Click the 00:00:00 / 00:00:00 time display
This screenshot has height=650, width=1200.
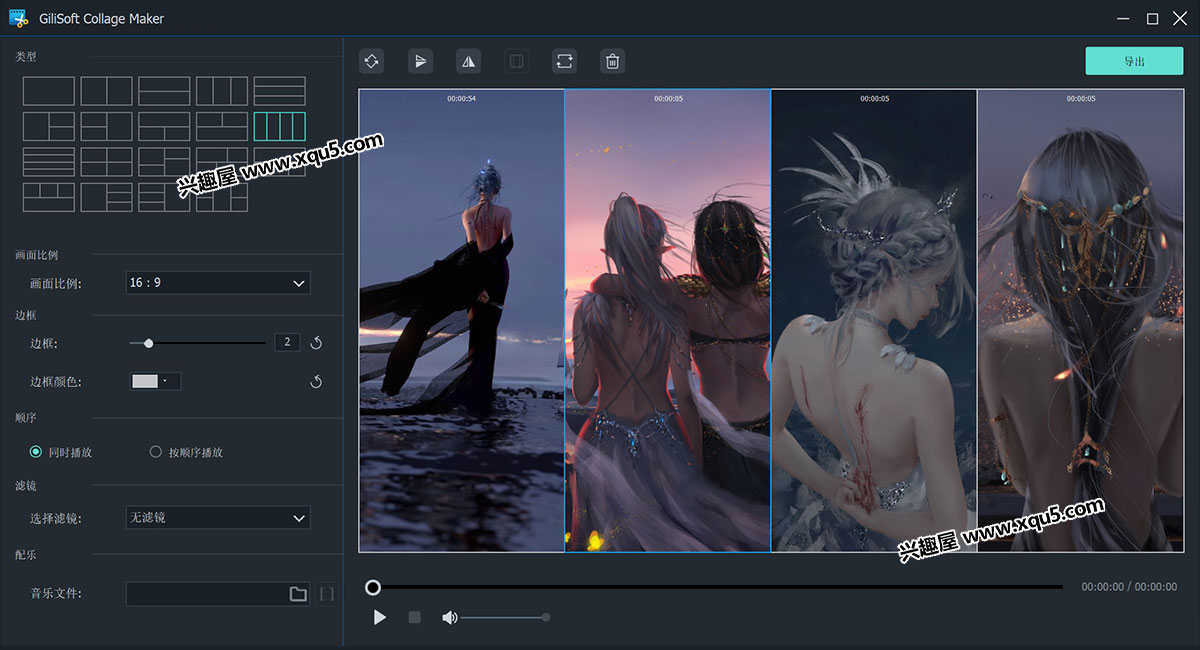(x=1129, y=587)
